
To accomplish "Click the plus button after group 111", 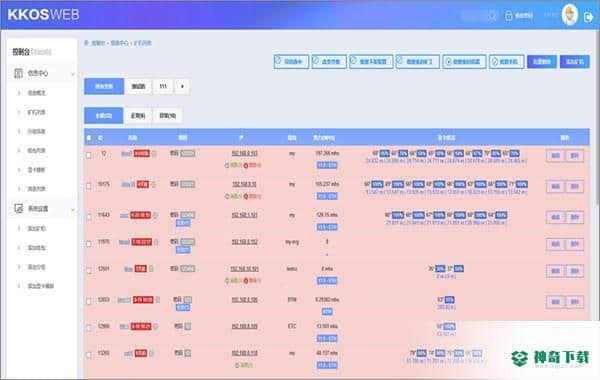I will click(x=182, y=86).
